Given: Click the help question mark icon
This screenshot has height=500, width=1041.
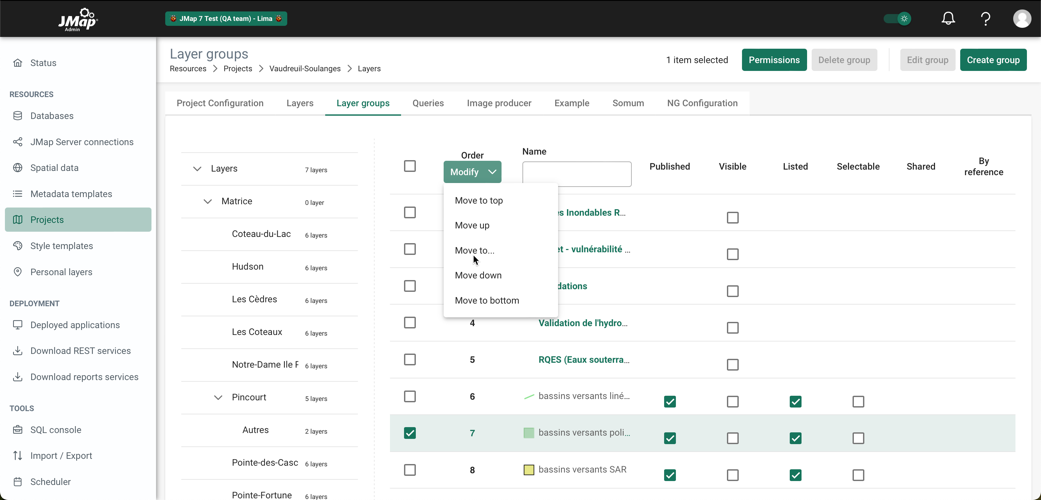Looking at the screenshot, I should click(x=985, y=18).
